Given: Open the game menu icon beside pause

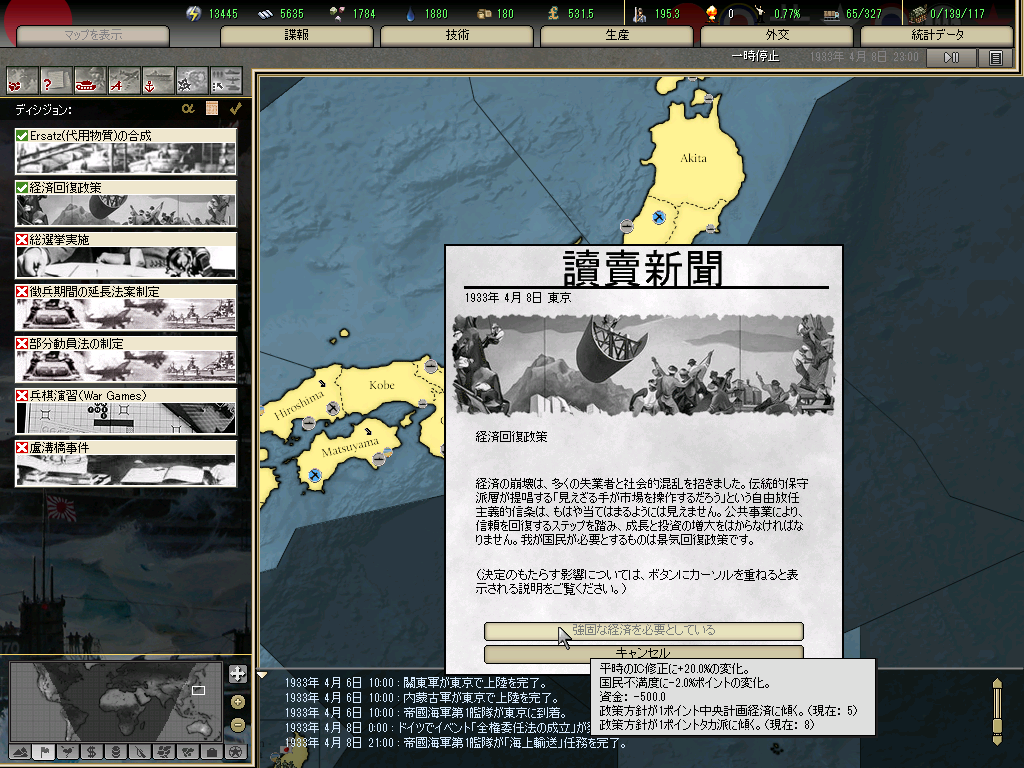Looking at the screenshot, I should point(996,57).
